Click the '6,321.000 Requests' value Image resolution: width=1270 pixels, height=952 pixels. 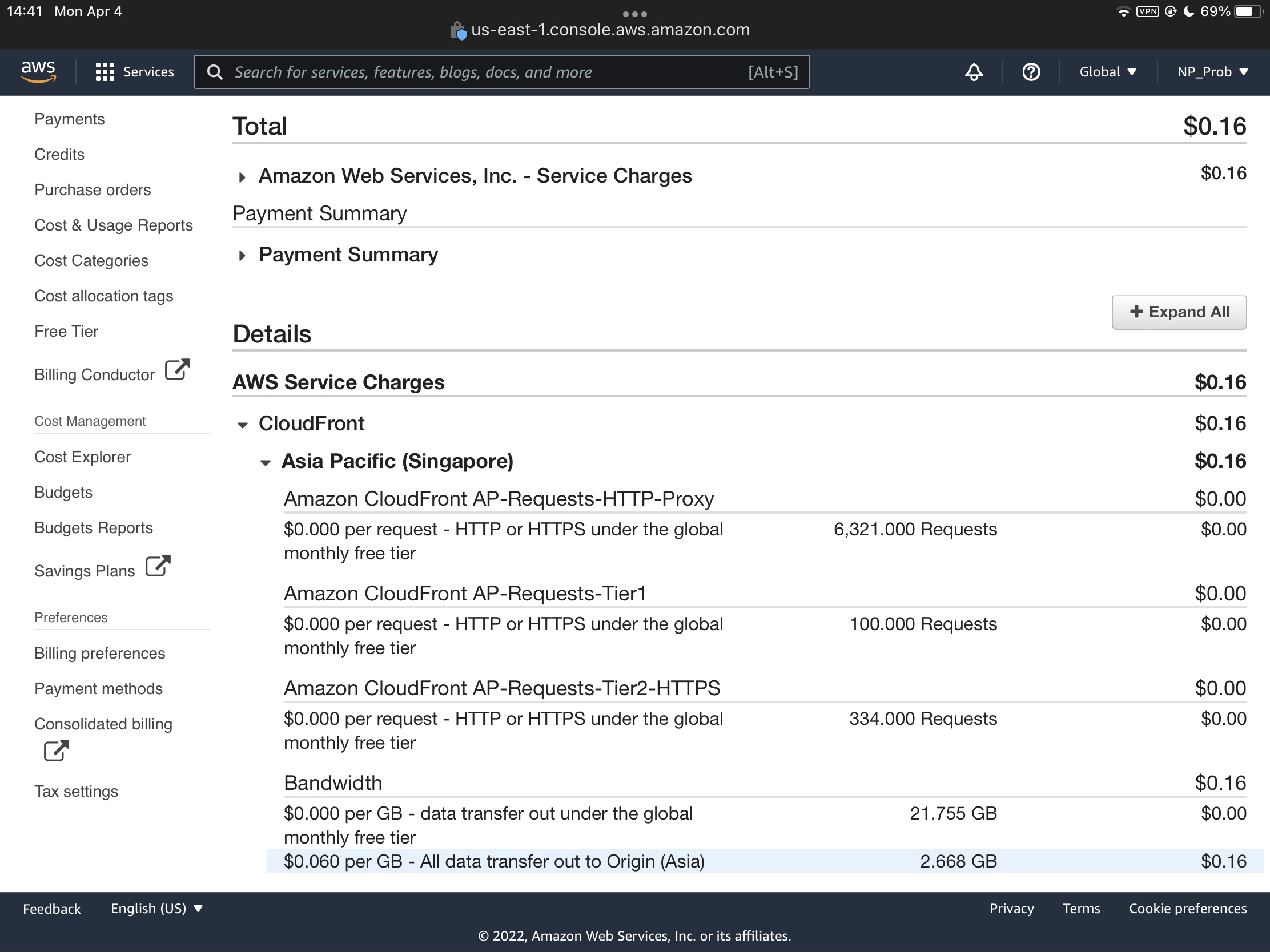(x=915, y=529)
